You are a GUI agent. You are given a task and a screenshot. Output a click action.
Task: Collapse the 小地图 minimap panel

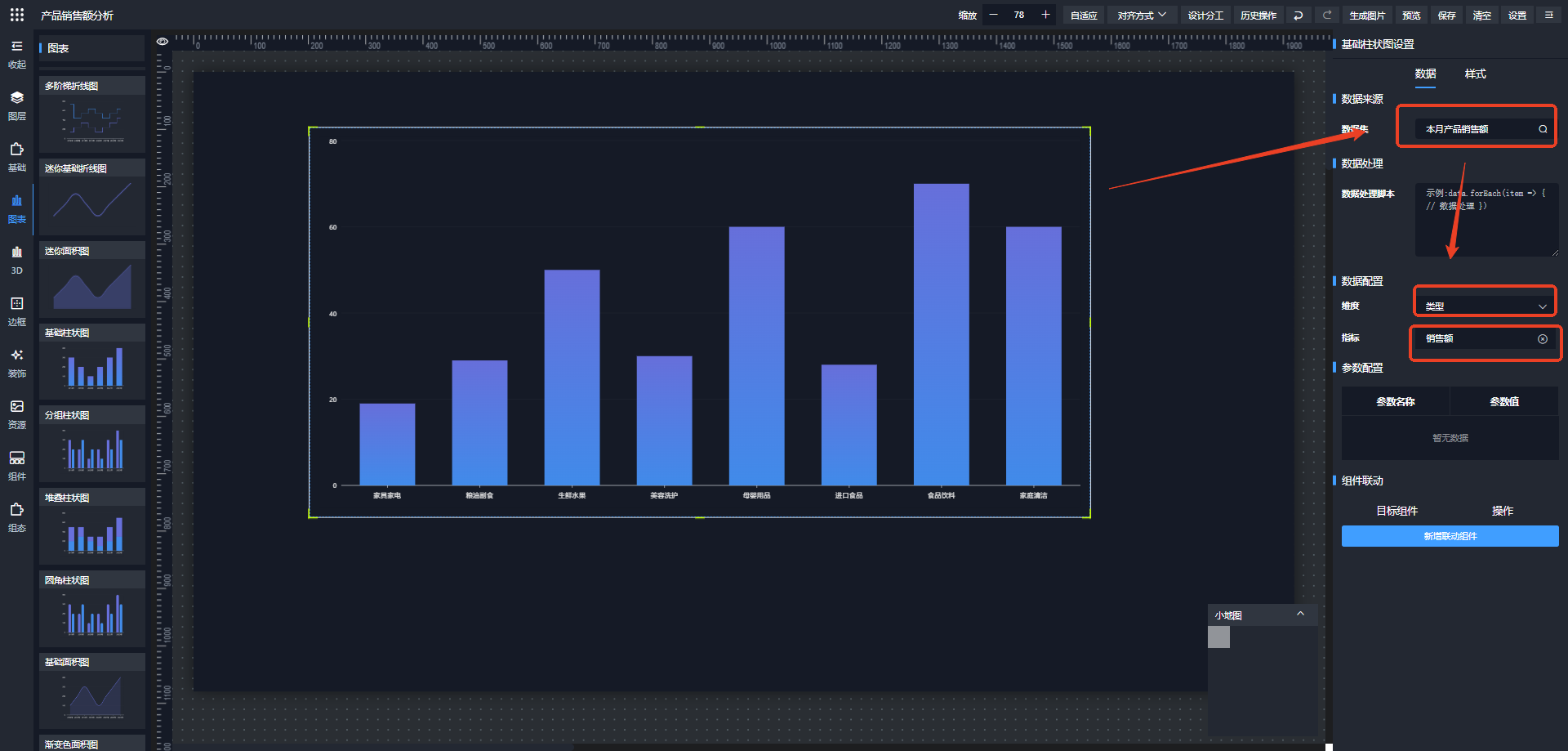pos(1300,614)
